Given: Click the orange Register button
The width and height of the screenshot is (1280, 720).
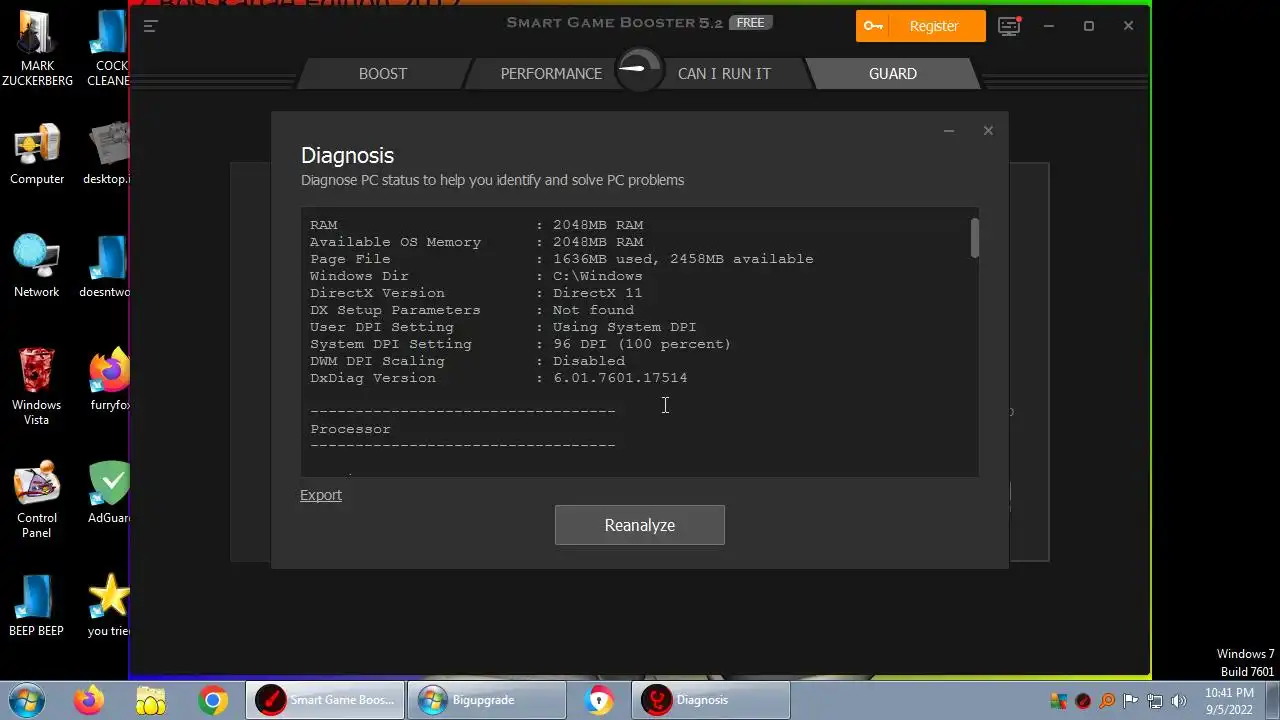Looking at the screenshot, I should click(x=920, y=26).
